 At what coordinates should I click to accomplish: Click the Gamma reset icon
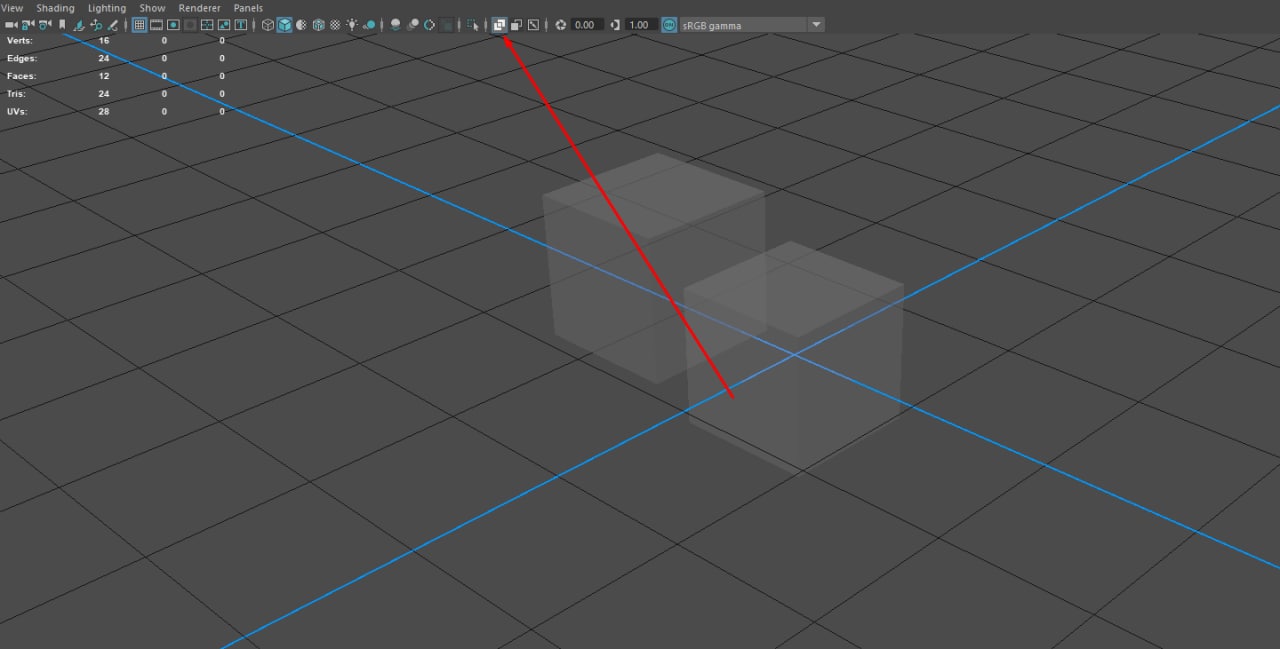tap(615, 25)
